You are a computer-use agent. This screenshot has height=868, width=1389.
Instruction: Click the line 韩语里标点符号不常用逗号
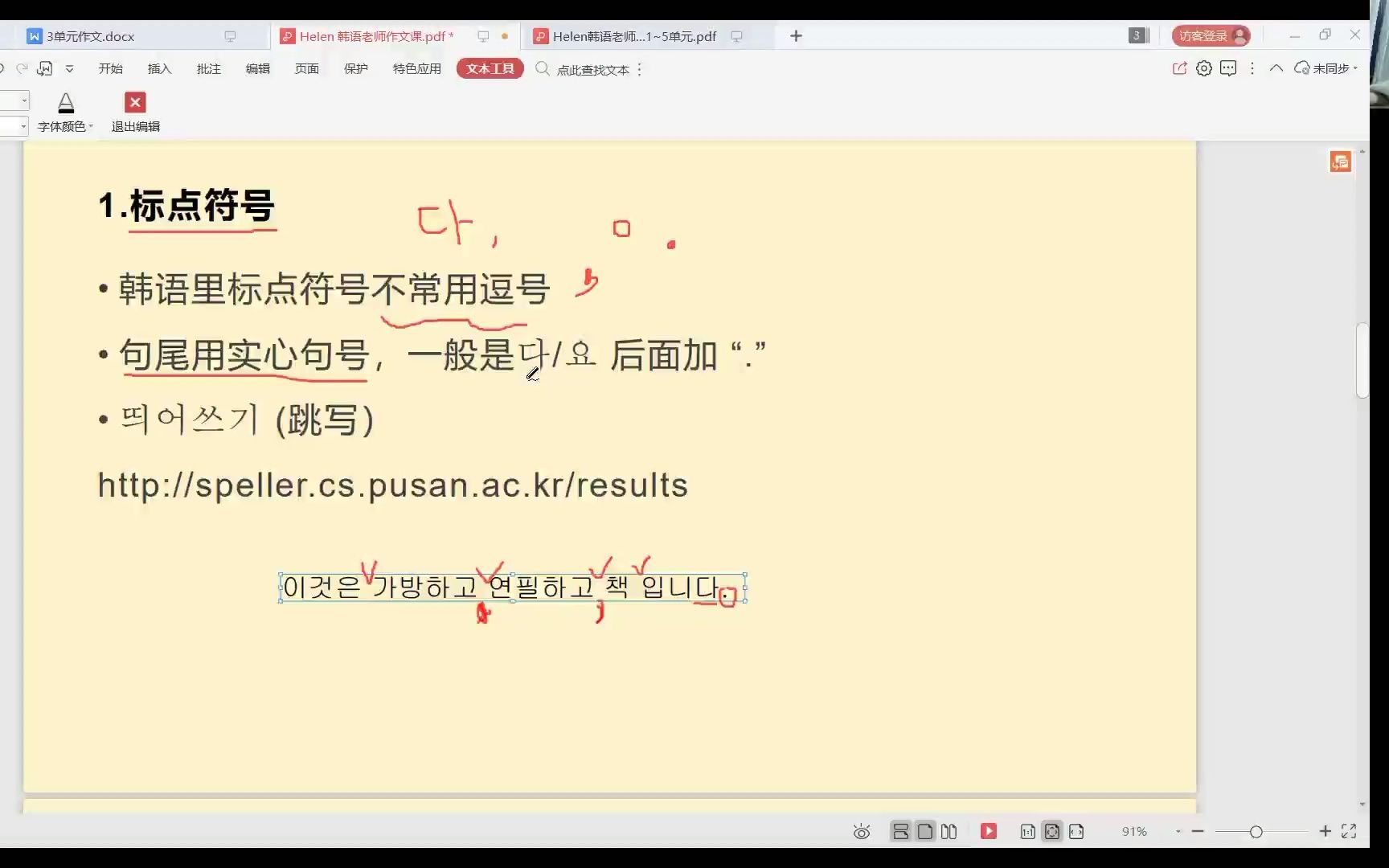coord(334,289)
